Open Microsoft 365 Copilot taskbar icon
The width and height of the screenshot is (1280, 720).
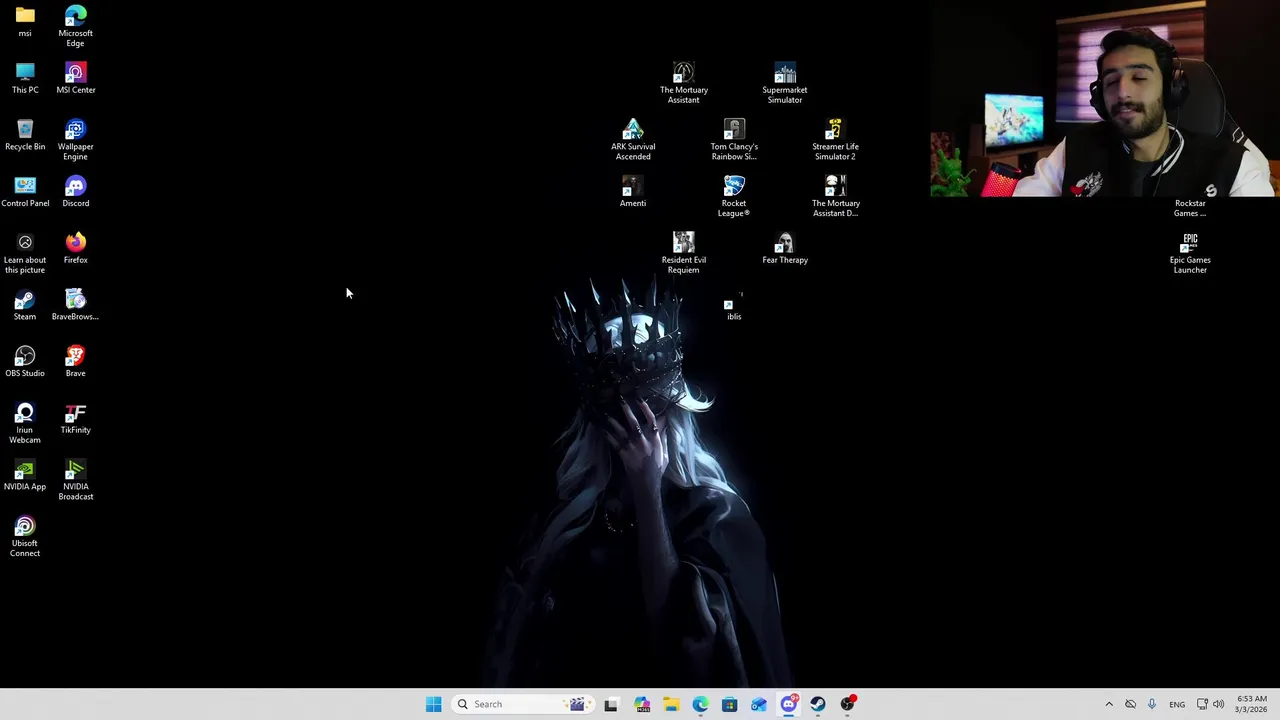point(641,704)
